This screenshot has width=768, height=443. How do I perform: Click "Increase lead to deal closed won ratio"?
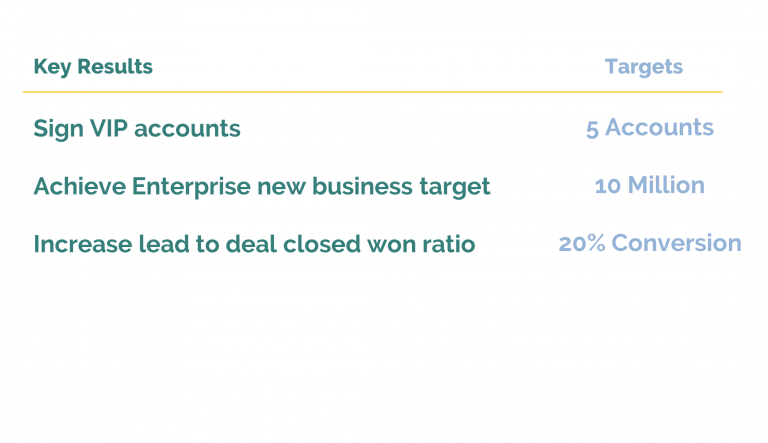pos(253,244)
